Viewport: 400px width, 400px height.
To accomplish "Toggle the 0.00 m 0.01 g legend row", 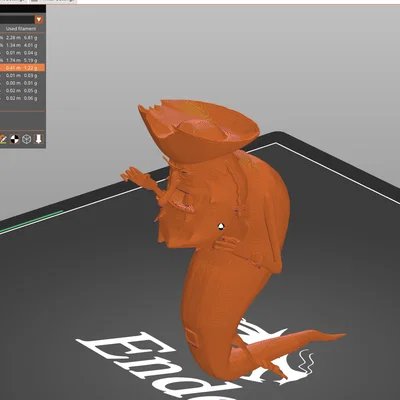I will [x=22, y=83].
